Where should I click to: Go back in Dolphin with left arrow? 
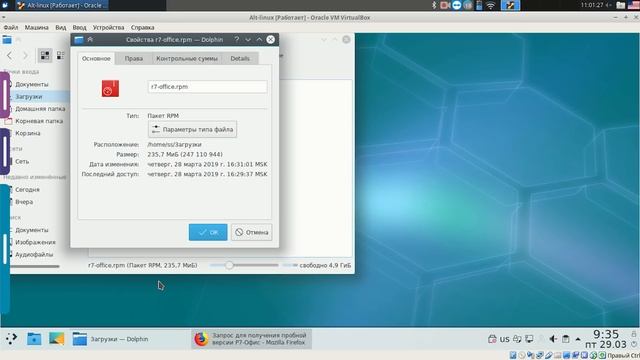(10, 55)
